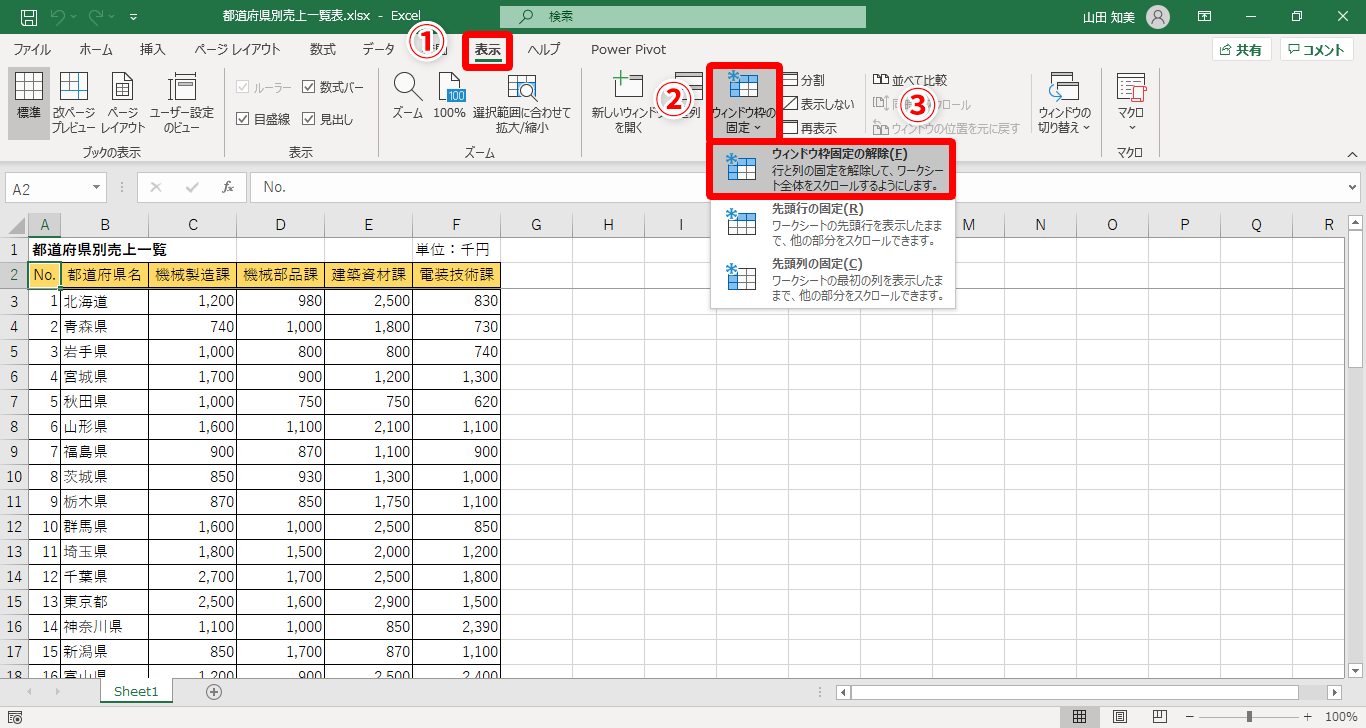Open the ページ レイアウト ribbon tab

(238, 49)
